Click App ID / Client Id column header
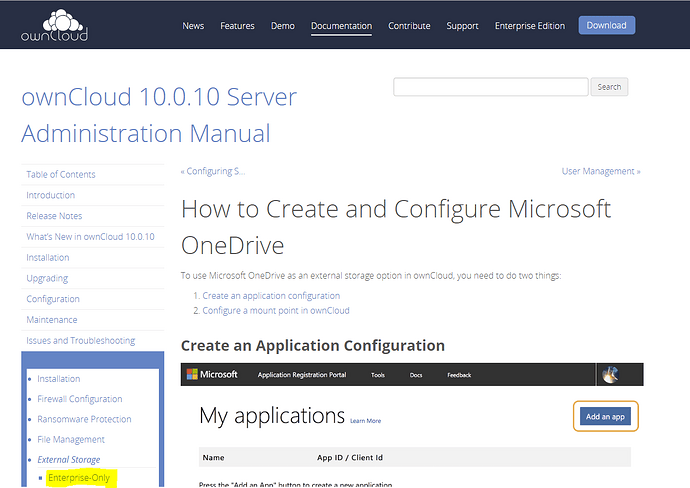This screenshot has height=488, width=690. click(x=350, y=458)
